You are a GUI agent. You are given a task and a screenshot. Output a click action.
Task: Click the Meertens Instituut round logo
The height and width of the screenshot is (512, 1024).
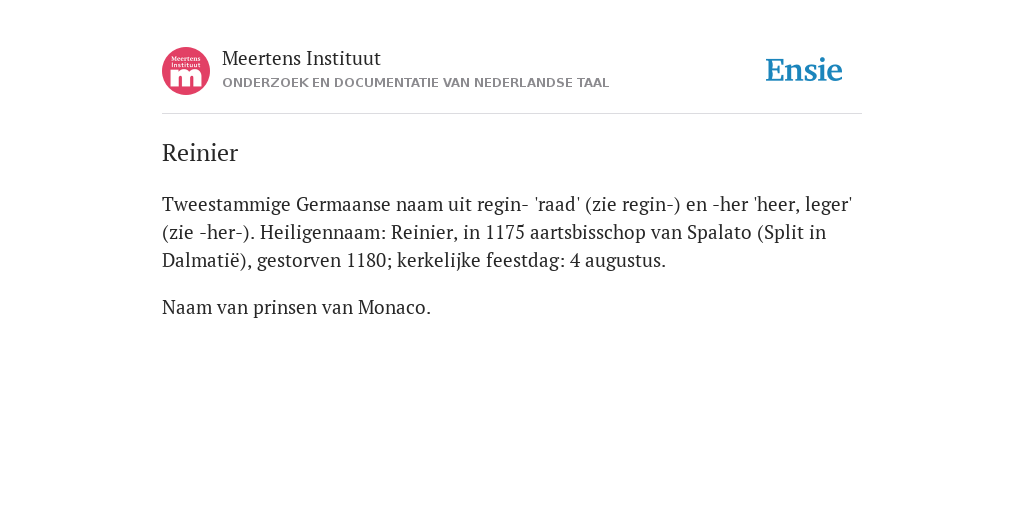[x=186, y=71]
